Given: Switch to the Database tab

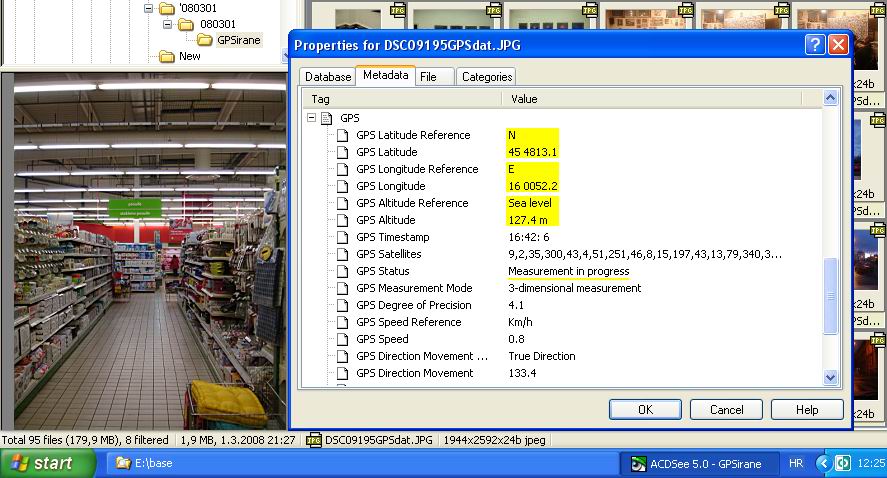Looking at the screenshot, I should [328, 77].
